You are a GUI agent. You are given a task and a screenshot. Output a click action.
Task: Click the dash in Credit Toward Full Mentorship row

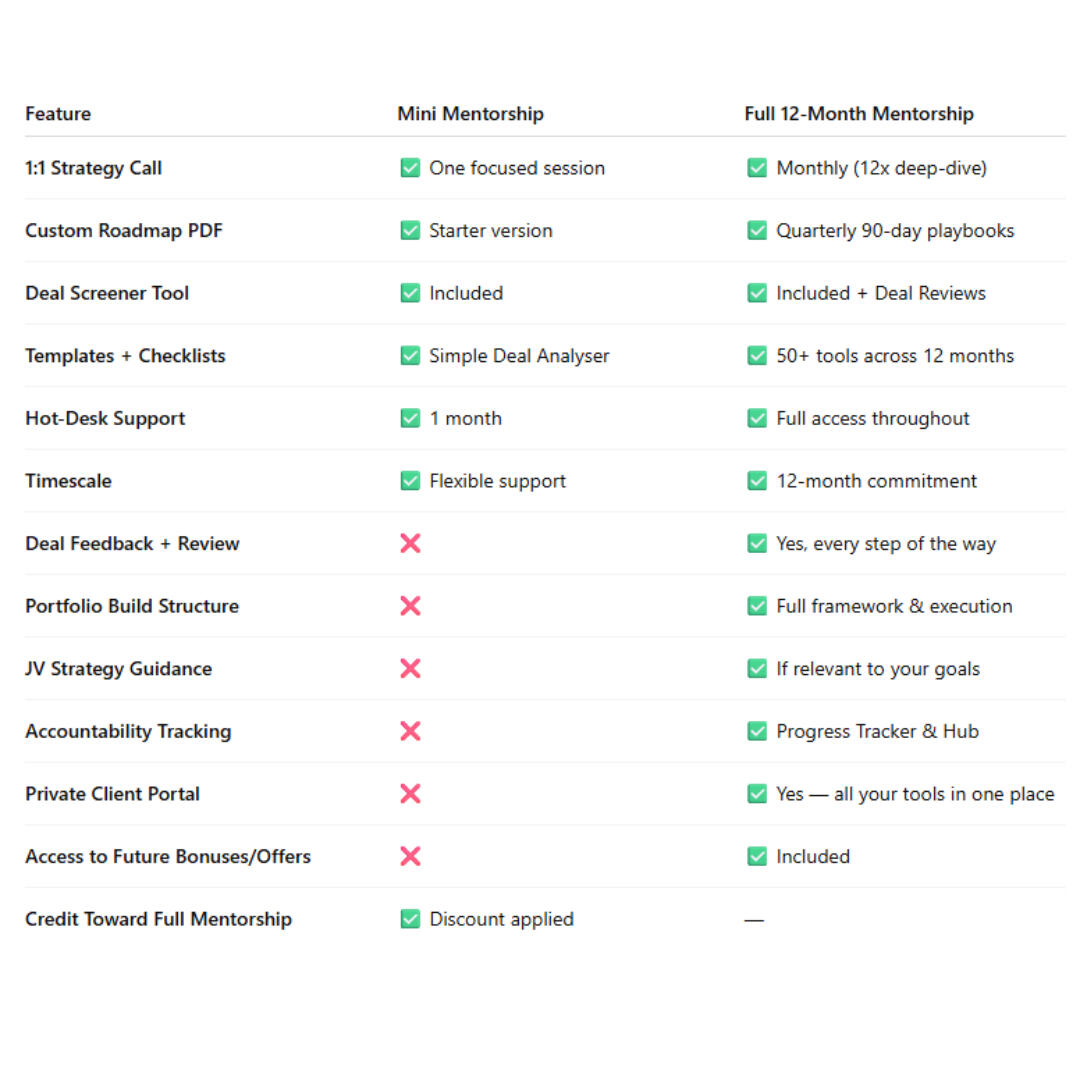[754, 919]
